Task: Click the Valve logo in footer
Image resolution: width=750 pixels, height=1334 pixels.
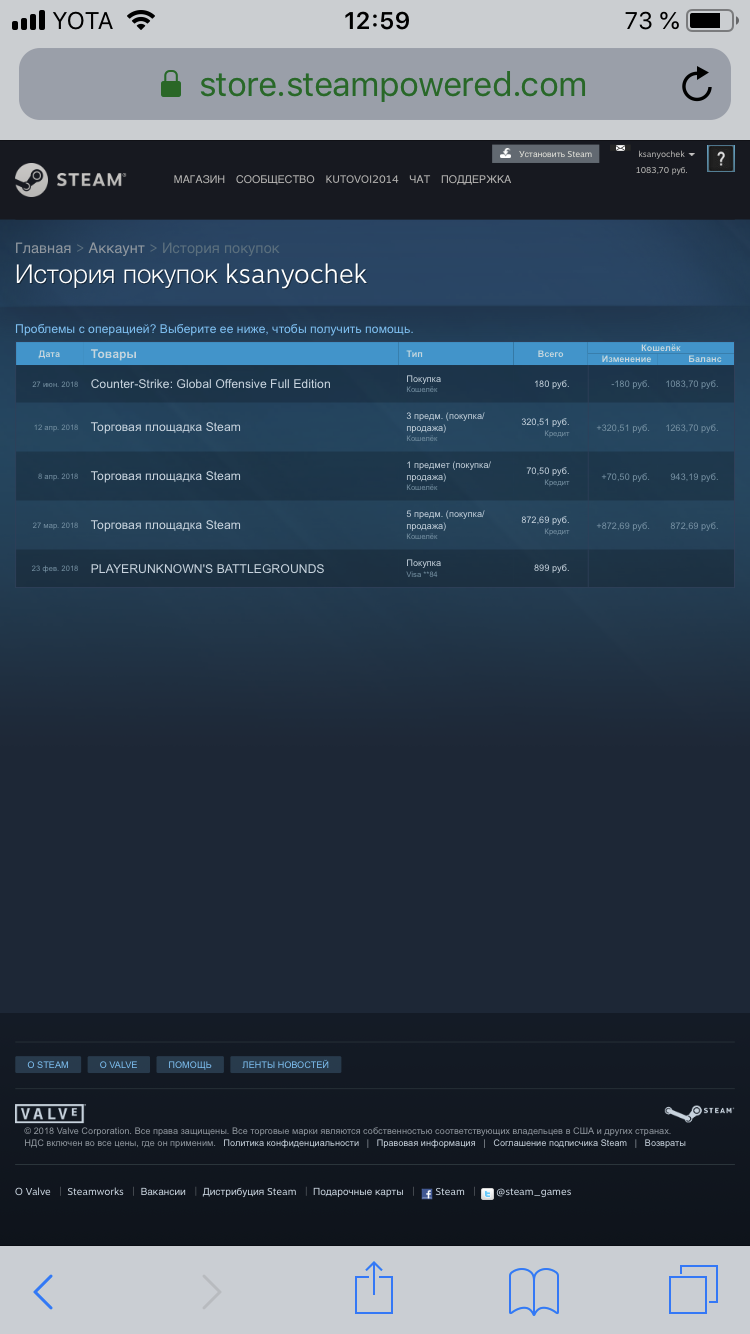Action: (50, 1113)
